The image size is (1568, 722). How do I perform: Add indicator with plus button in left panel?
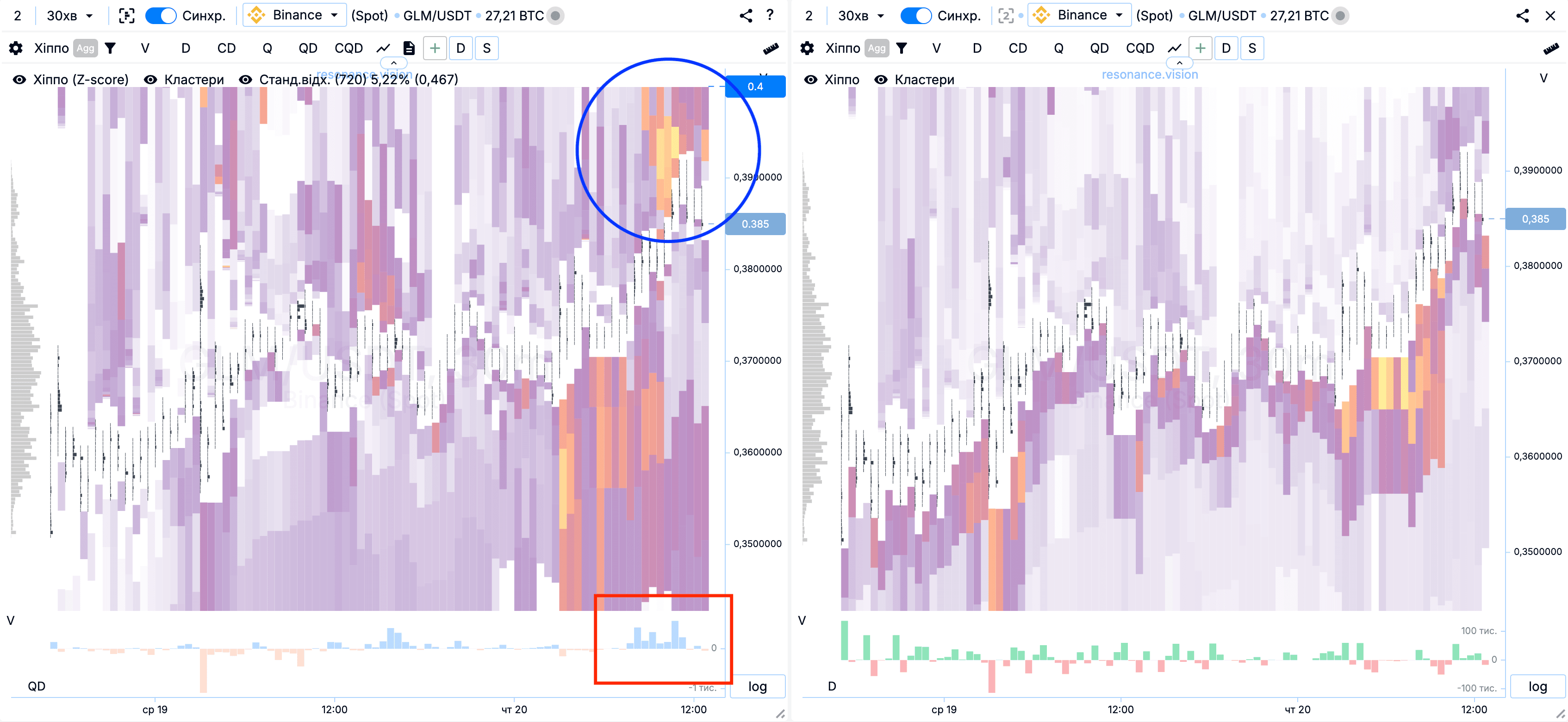(435, 48)
